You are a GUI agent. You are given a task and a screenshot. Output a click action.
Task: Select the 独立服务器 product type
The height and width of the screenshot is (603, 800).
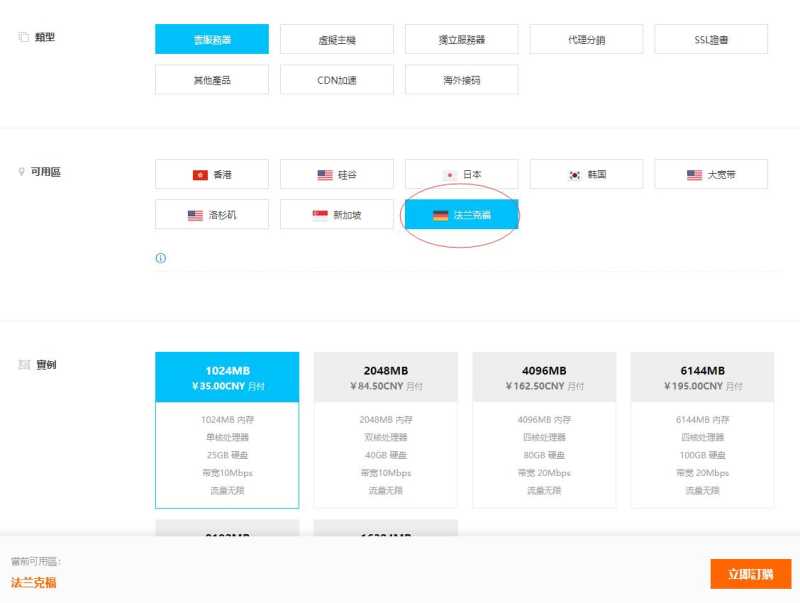pyautogui.click(x=462, y=39)
